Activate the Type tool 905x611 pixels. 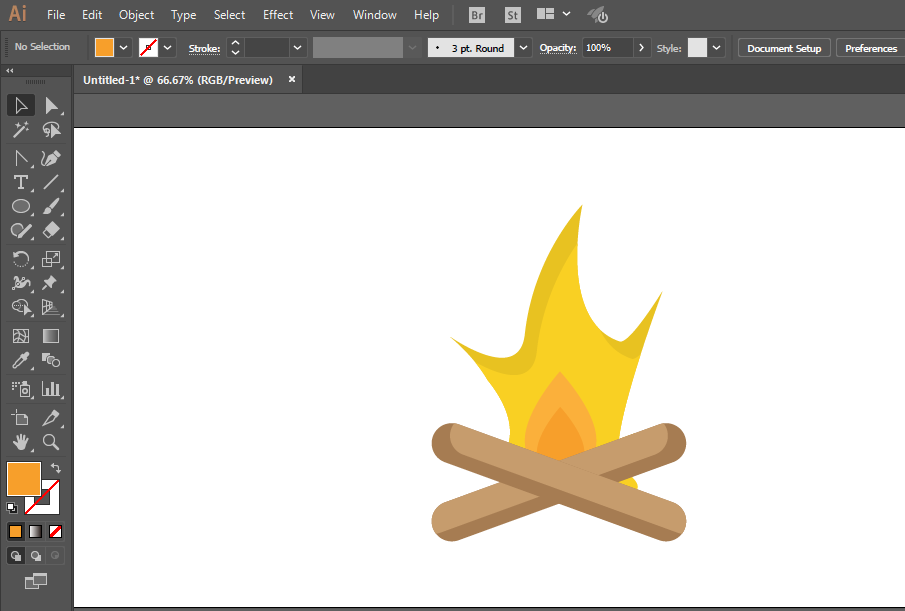(21, 182)
